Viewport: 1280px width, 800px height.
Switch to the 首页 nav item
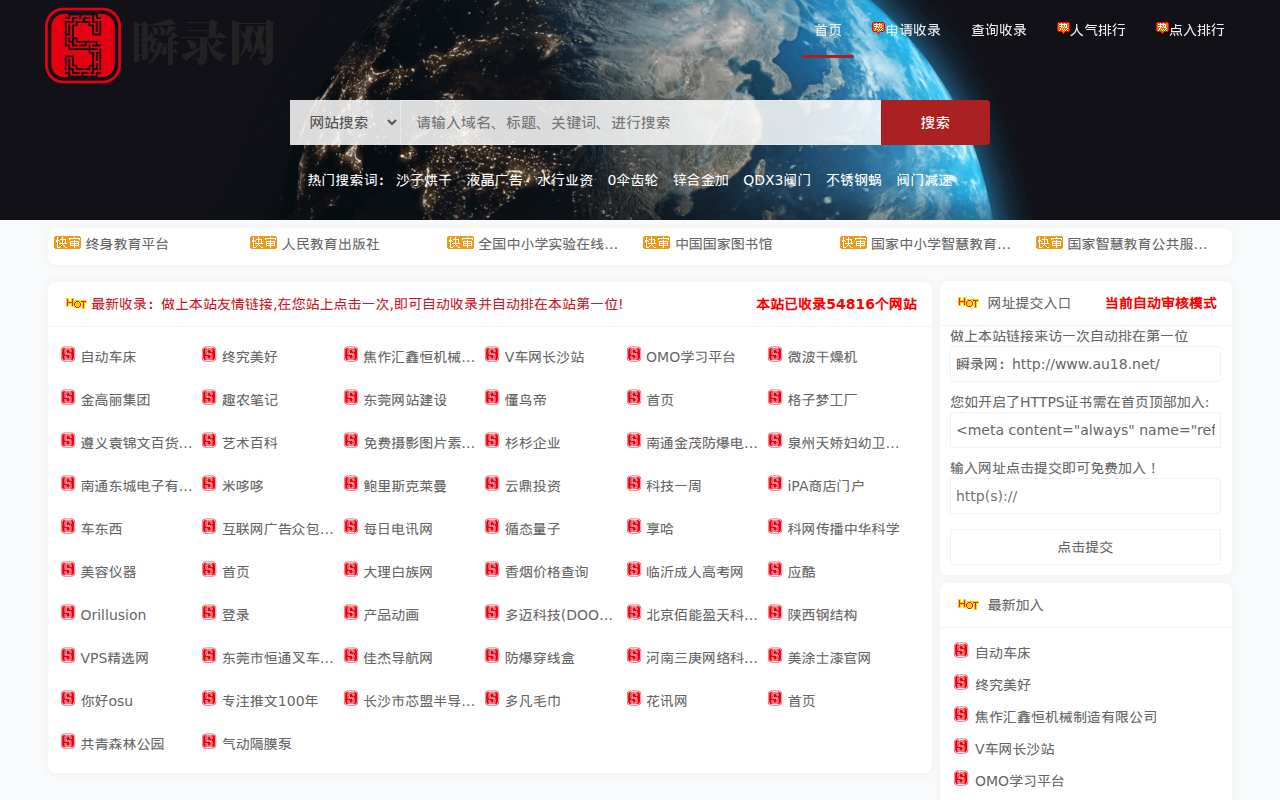coord(827,30)
